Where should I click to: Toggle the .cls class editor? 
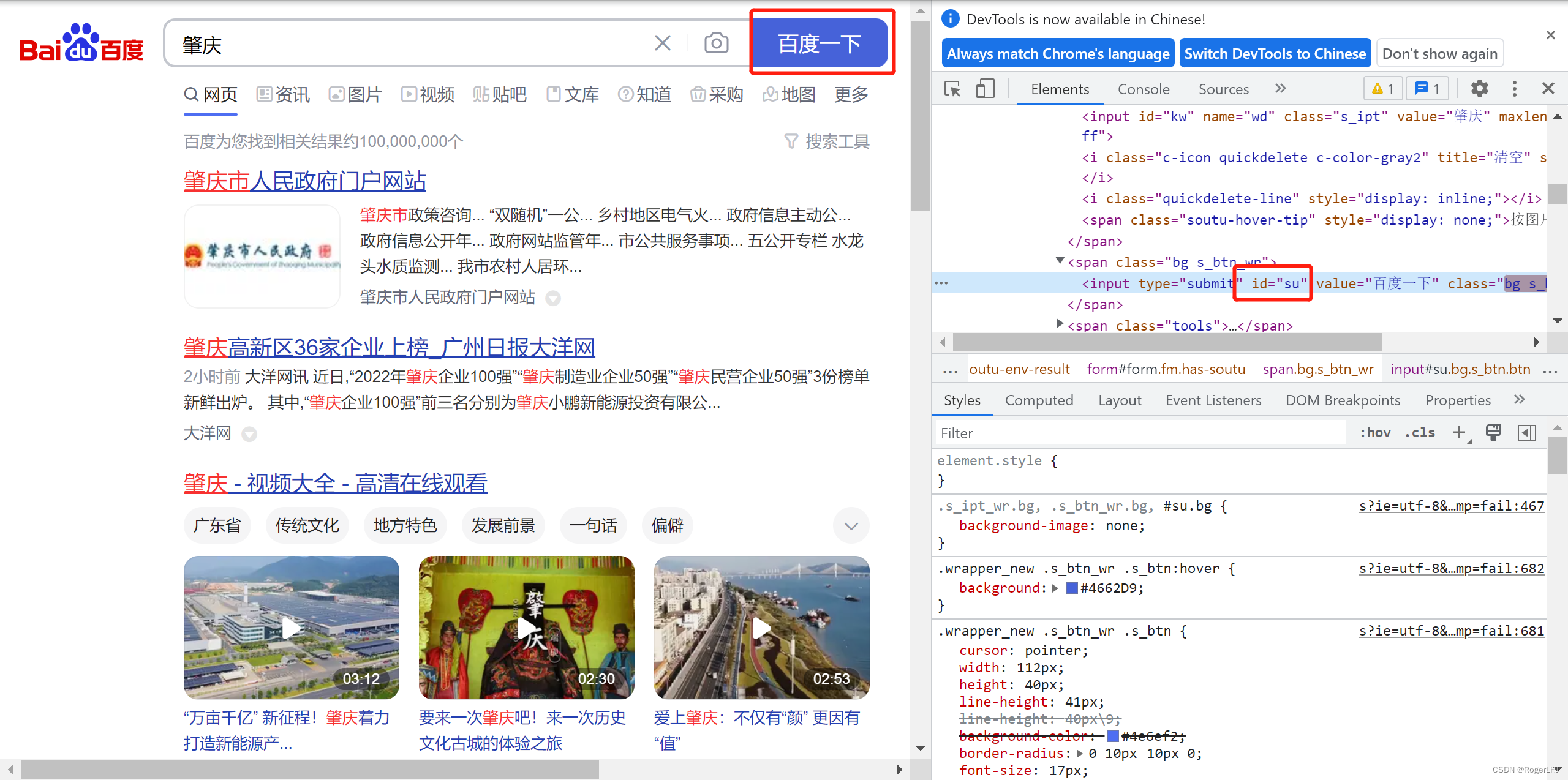(1420, 433)
